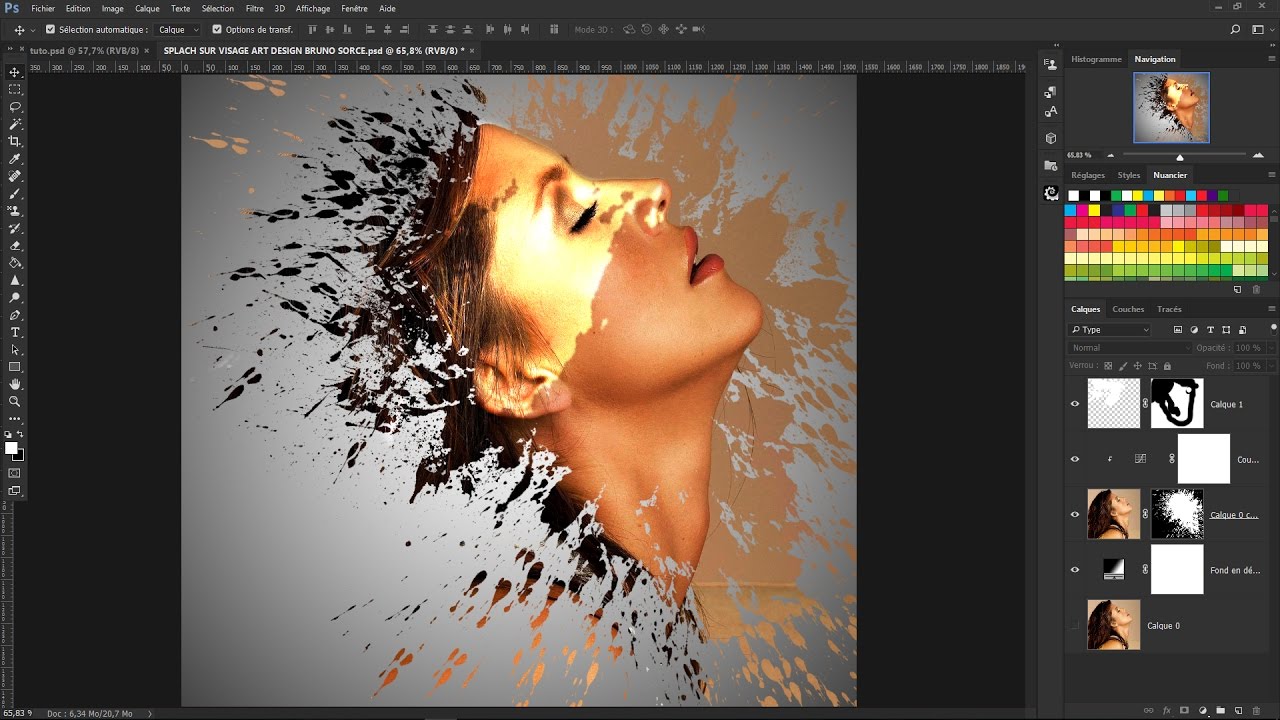
Task: Select the Zoom magnifier tool
Action: [15, 401]
